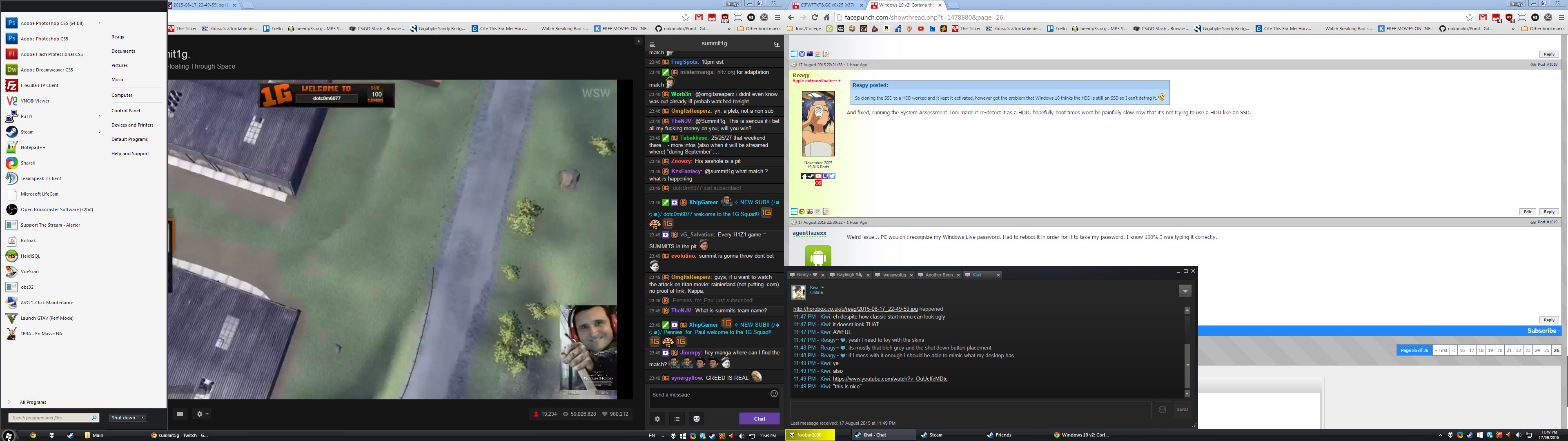Image resolution: width=1568 pixels, height=441 pixels.
Task: Launch ShareX from the Start menu
Action: (28, 163)
